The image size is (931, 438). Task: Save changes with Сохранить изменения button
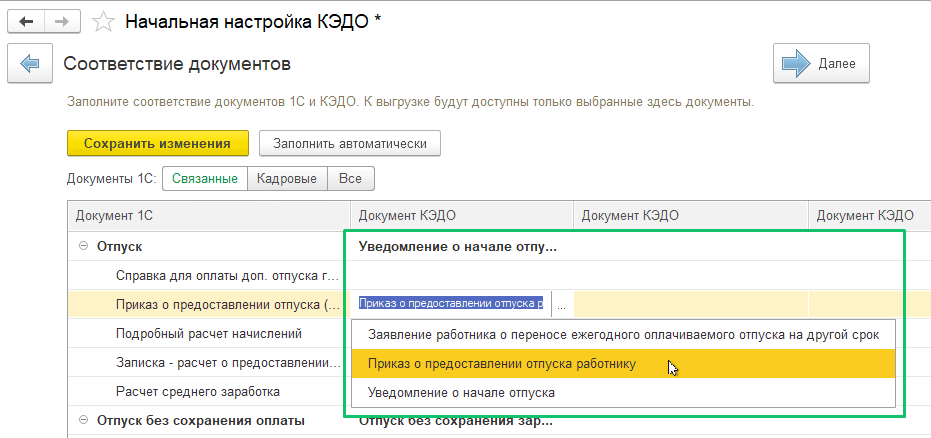[x=157, y=144]
